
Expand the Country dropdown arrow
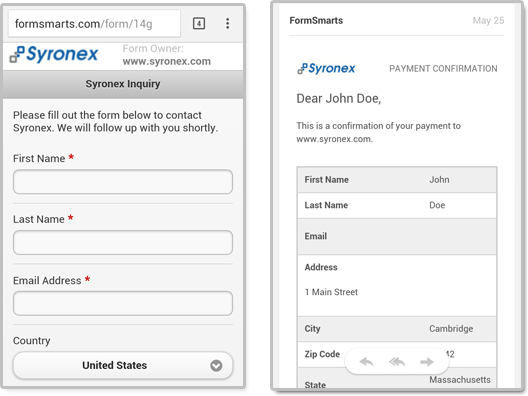tap(216, 365)
